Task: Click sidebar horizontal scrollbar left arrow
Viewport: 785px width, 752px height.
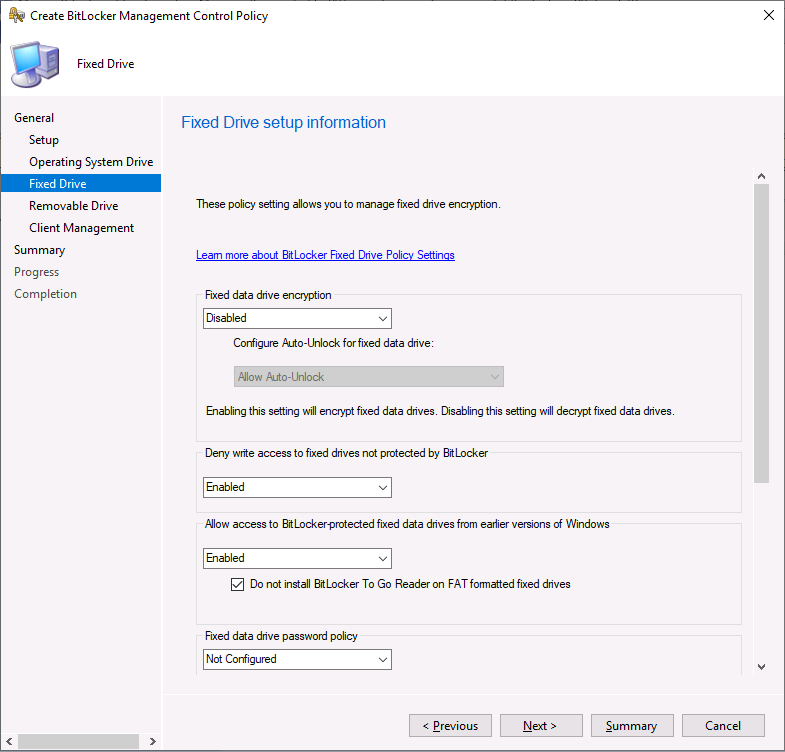Action: click(9, 741)
